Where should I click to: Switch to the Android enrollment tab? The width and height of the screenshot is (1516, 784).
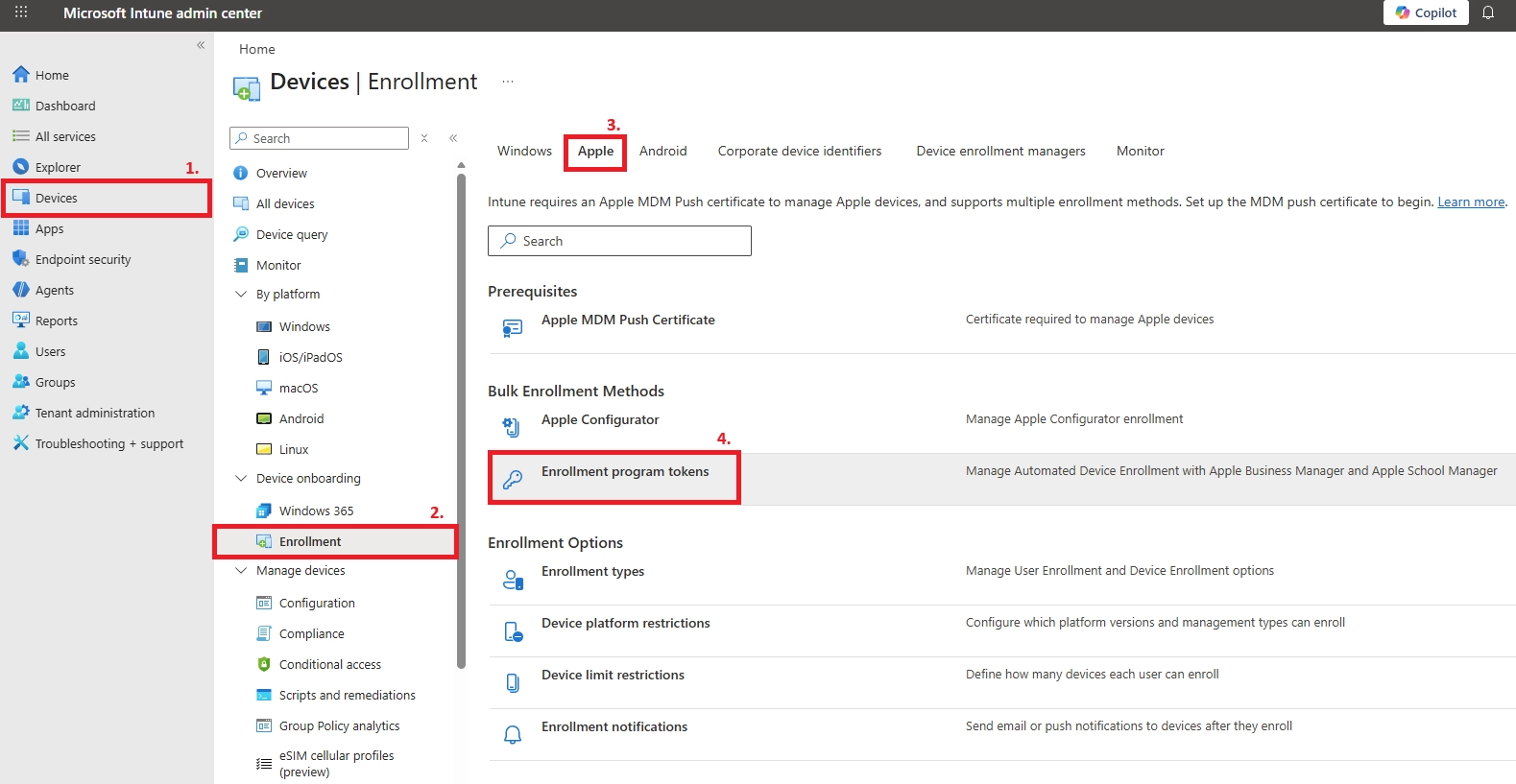tap(662, 151)
